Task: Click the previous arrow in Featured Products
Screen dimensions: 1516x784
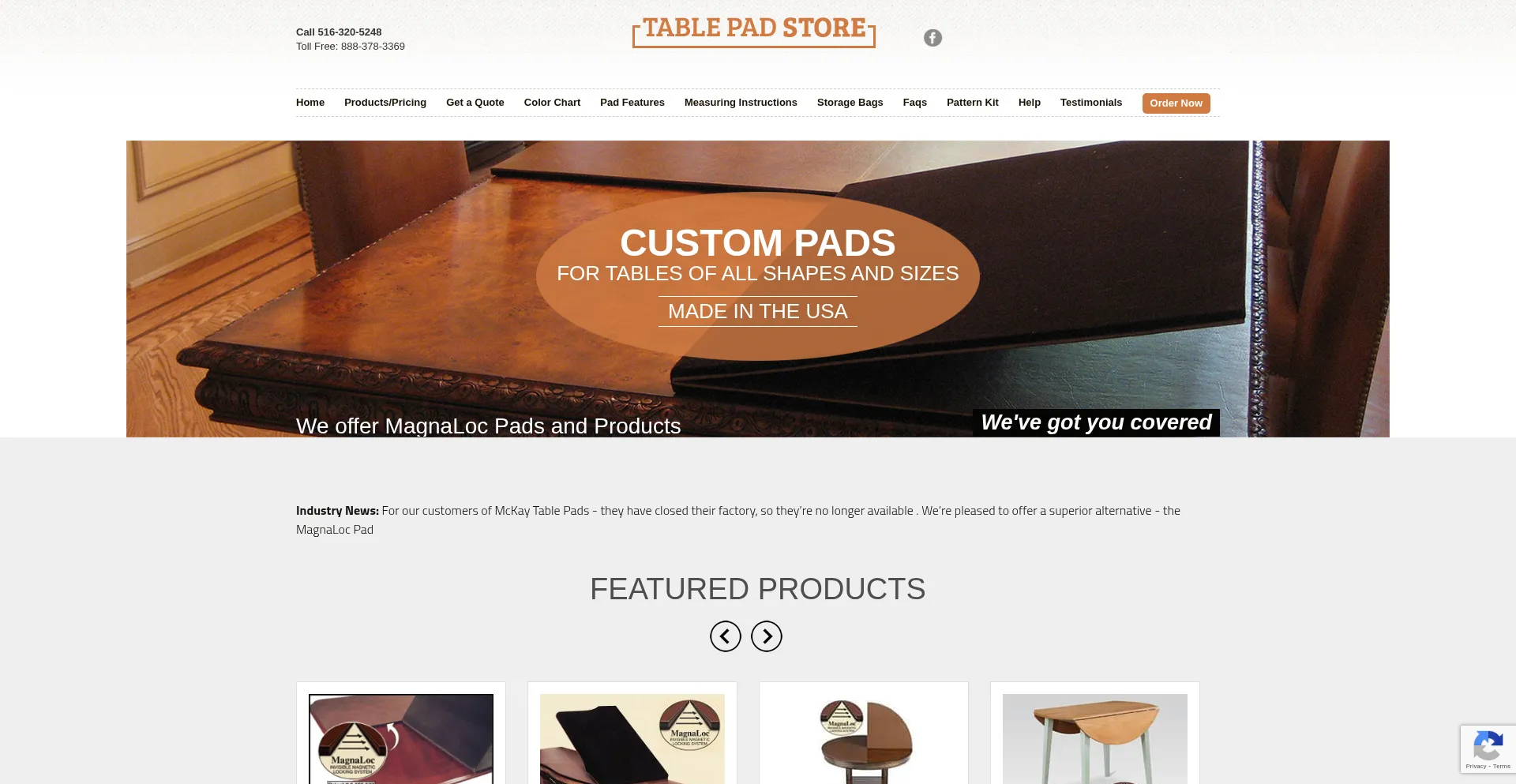Action: [x=726, y=636]
